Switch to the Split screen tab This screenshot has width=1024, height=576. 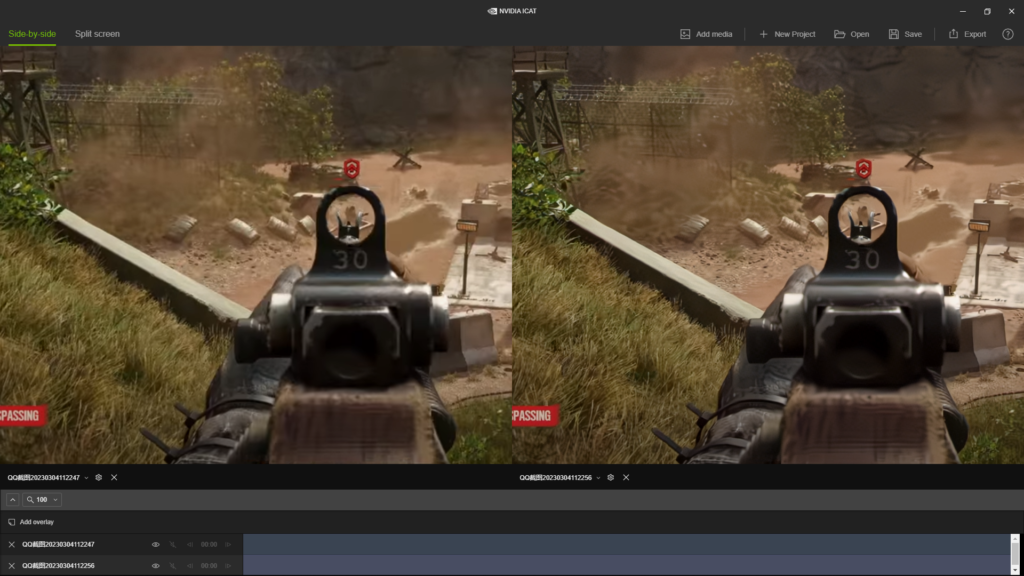coord(97,34)
